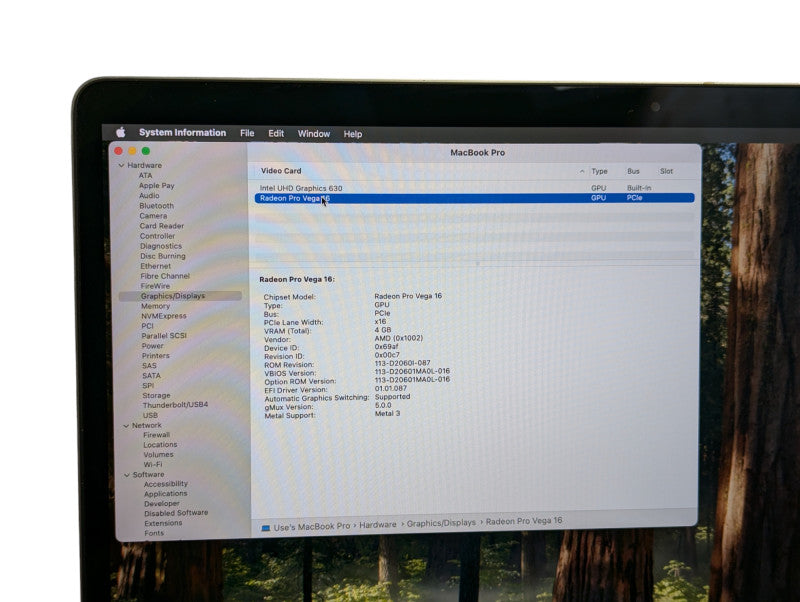
Task: Select Accessibility under Software
Action: 166,484
